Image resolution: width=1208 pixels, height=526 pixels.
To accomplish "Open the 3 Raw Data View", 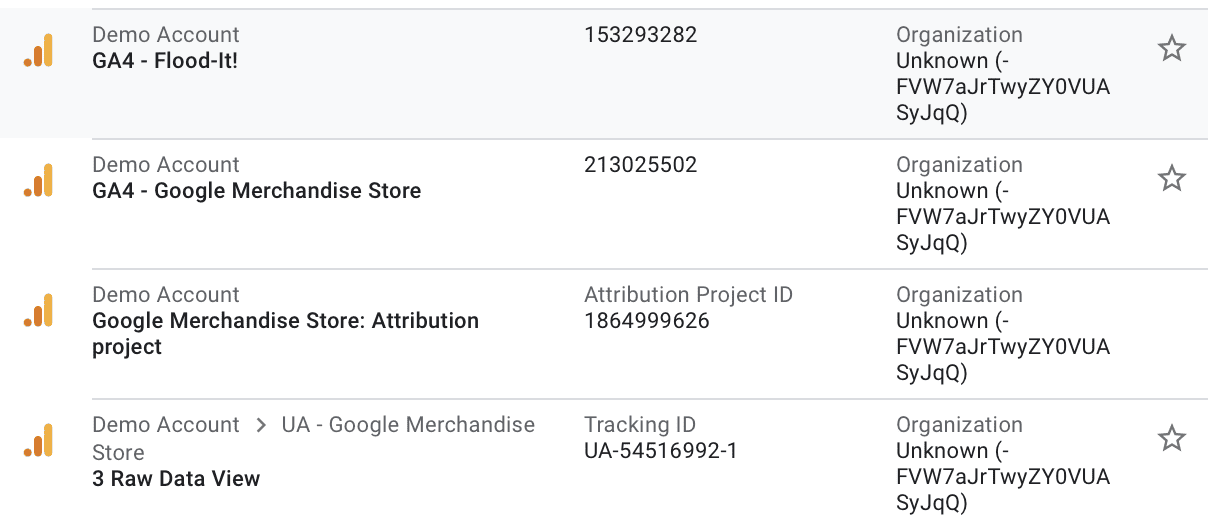I will (x=176, y=479).
